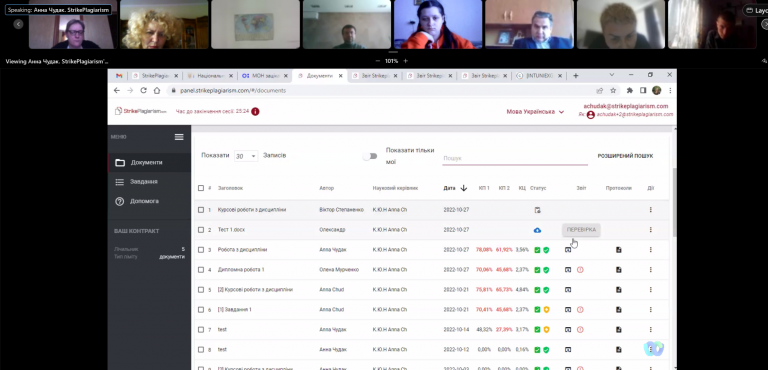Screen dimensions: 768x370
Task: Open protocol document icon for Дипломна робота 1
Action: [619, 270]
